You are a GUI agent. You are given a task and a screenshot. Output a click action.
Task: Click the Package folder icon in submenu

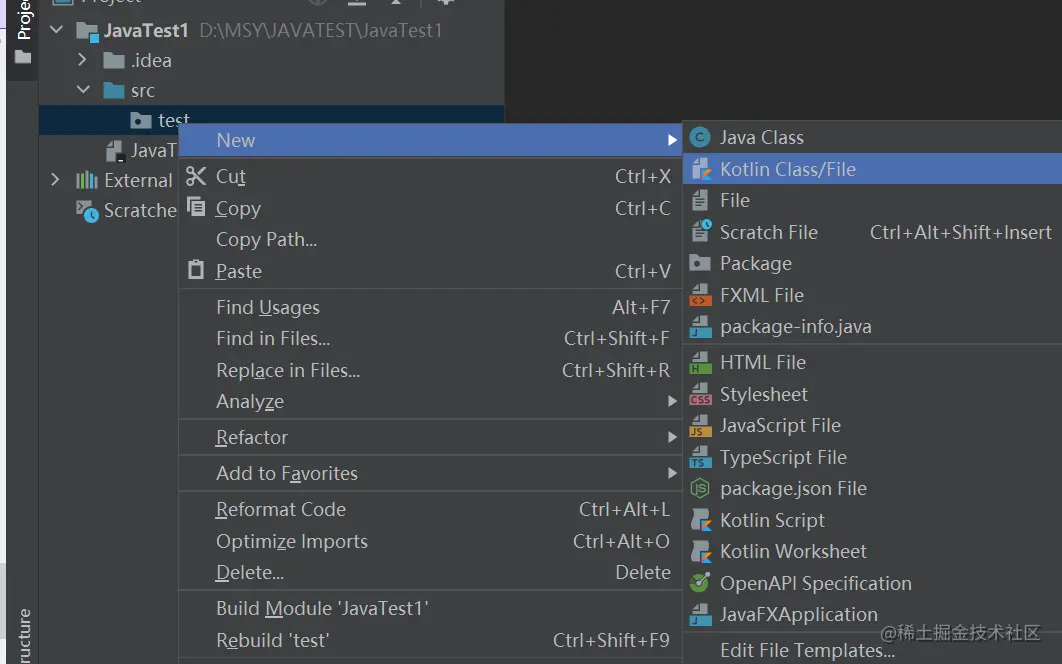(700, 263)
